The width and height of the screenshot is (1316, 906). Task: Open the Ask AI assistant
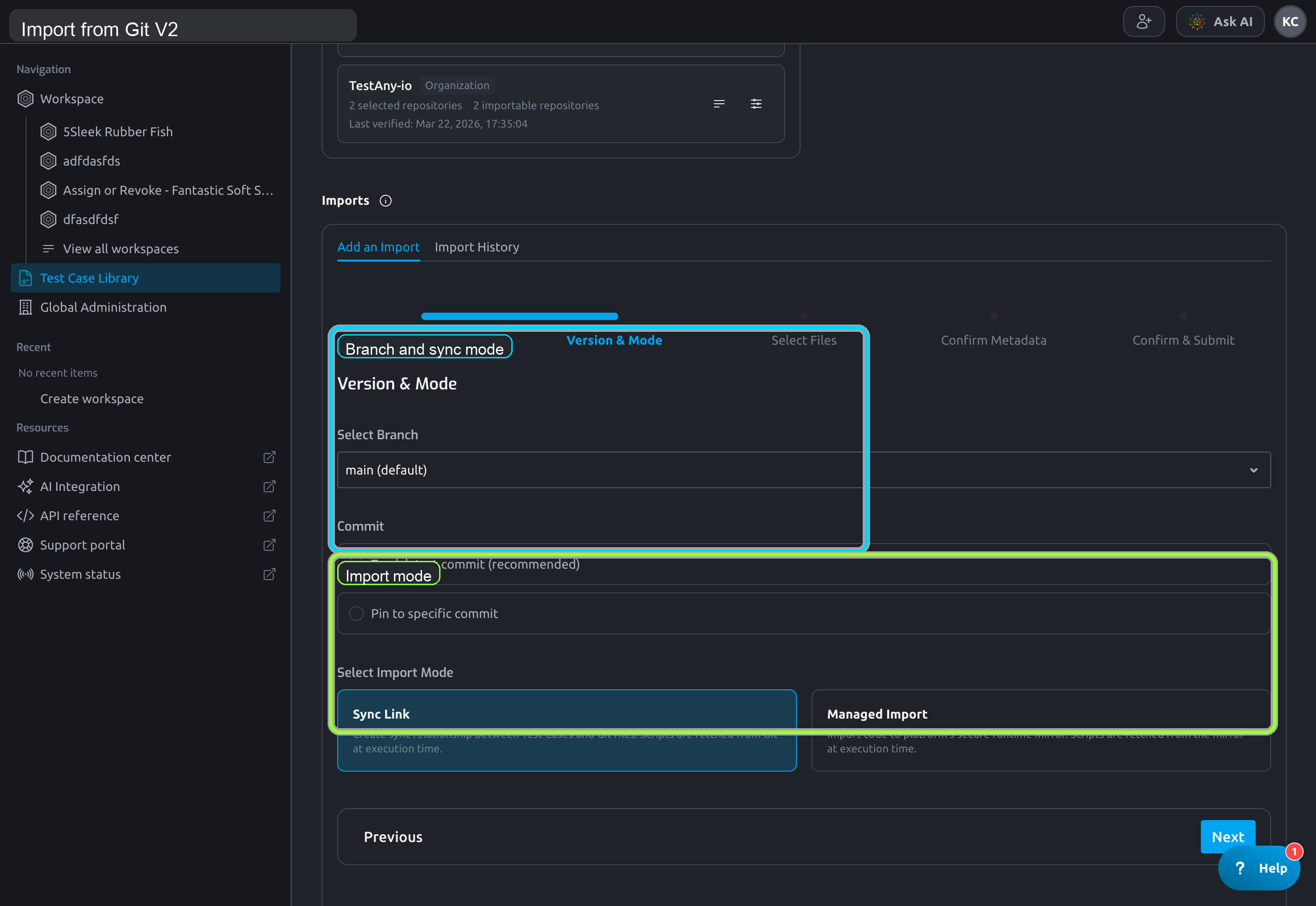click(1220, 21)
